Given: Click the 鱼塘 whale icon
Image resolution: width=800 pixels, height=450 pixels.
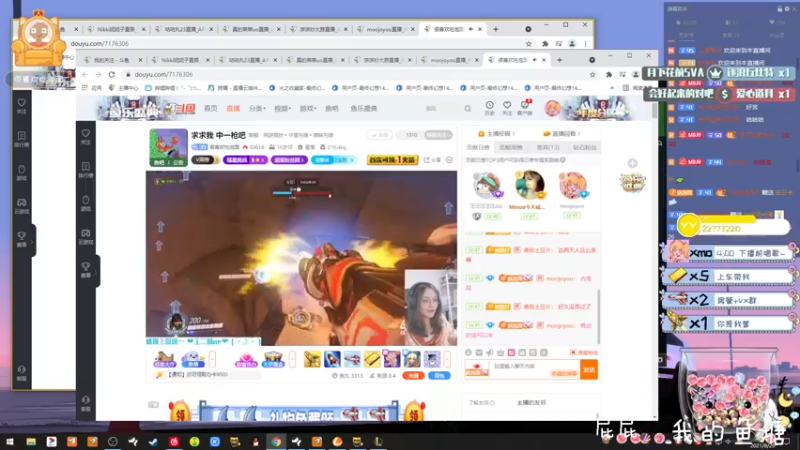Looking at the screenshot, I should click(x=193, y=360).
